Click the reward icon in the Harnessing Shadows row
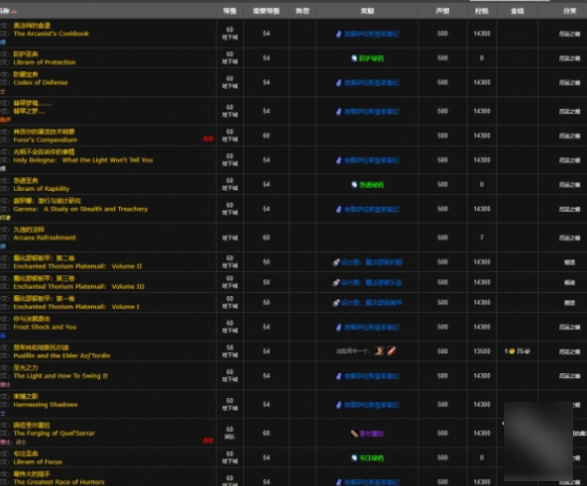 [338, 405]
